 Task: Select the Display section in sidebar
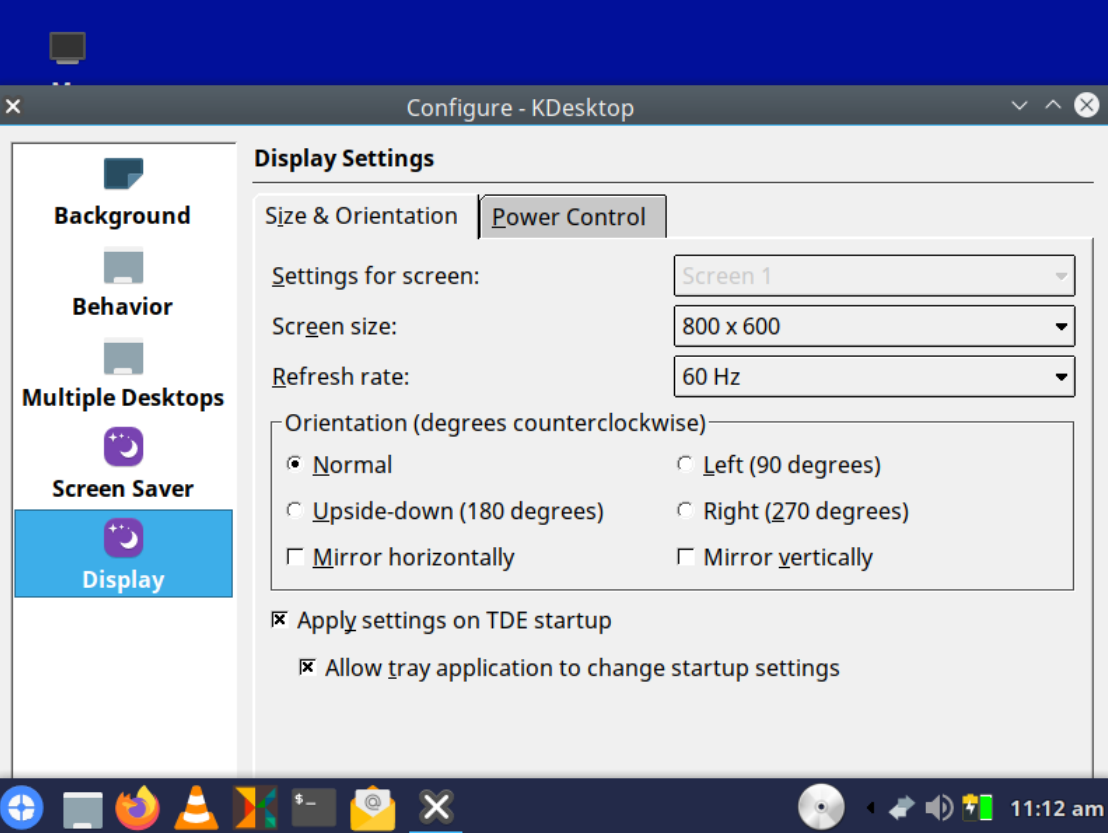(x=123, y=553)
